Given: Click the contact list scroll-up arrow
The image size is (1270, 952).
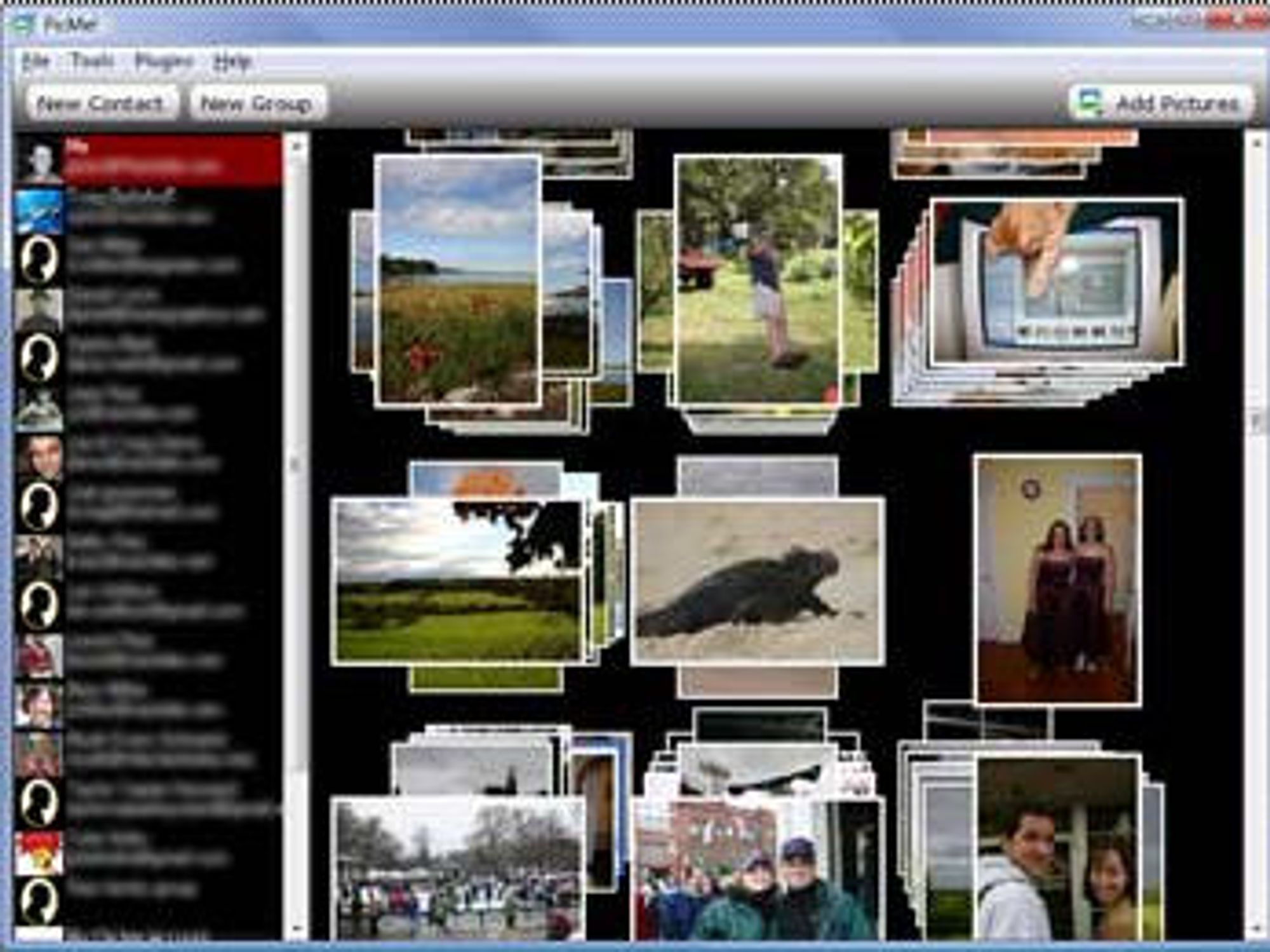Looking at the screenshot, I should click(x=296, y=145).
